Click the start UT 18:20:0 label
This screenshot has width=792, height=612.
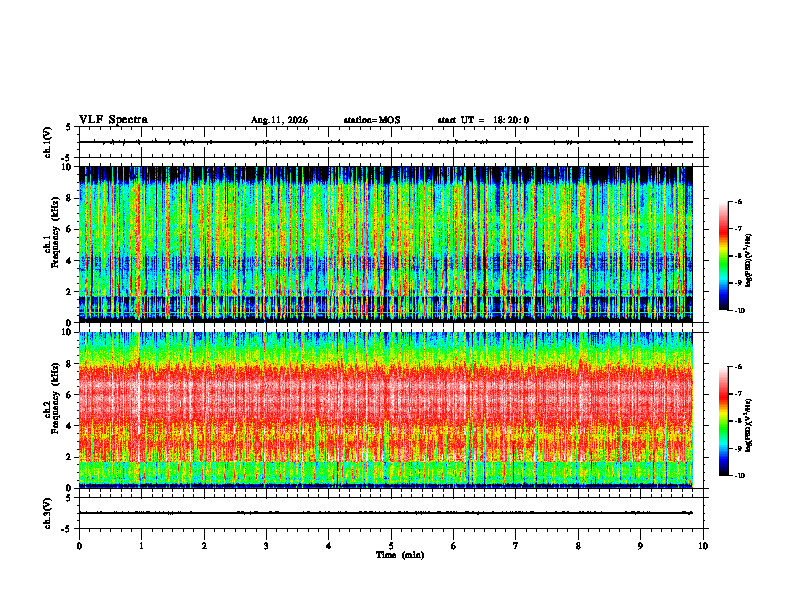[483, 120]
